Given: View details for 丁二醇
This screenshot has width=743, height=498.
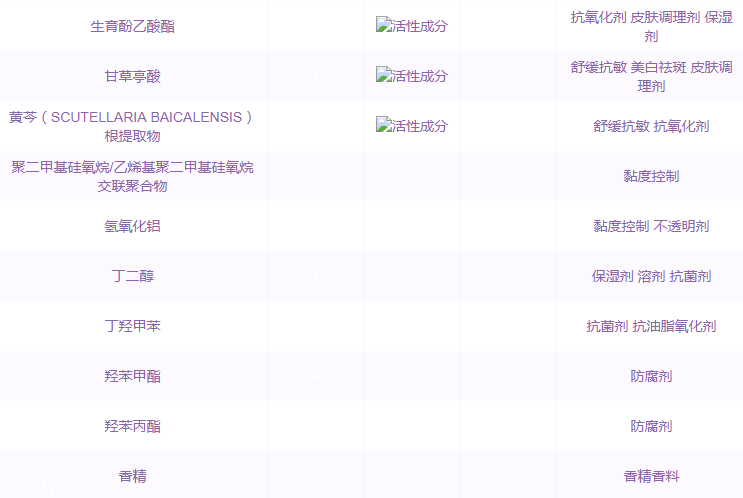Looking at the screenshot, I should tap(132, 276).
